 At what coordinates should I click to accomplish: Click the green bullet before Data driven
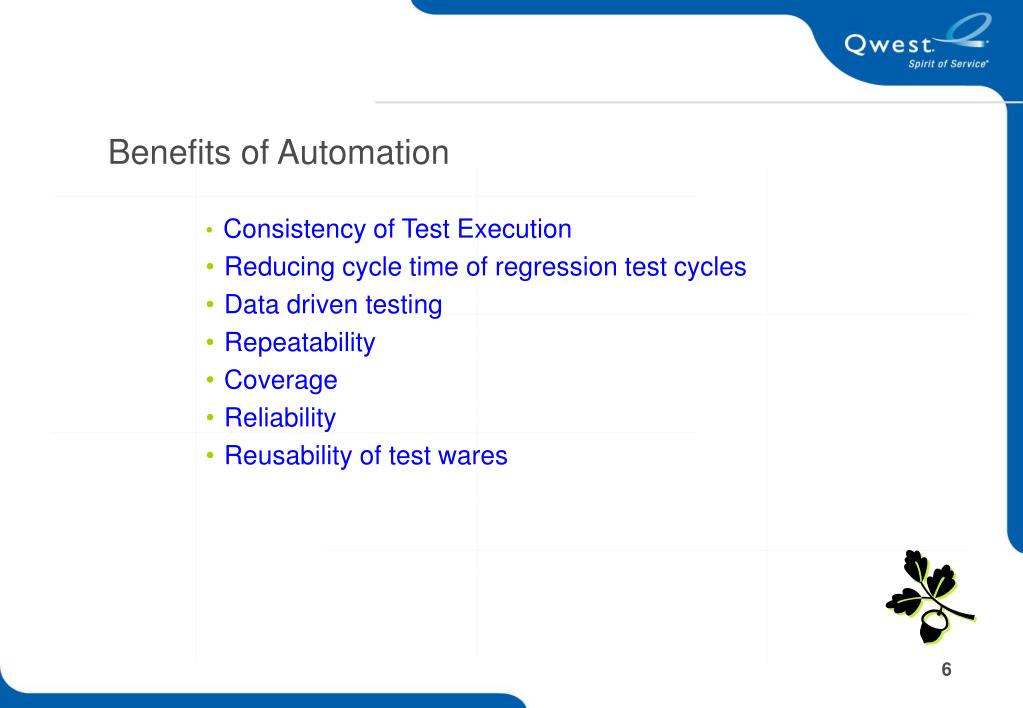[209, 304]
